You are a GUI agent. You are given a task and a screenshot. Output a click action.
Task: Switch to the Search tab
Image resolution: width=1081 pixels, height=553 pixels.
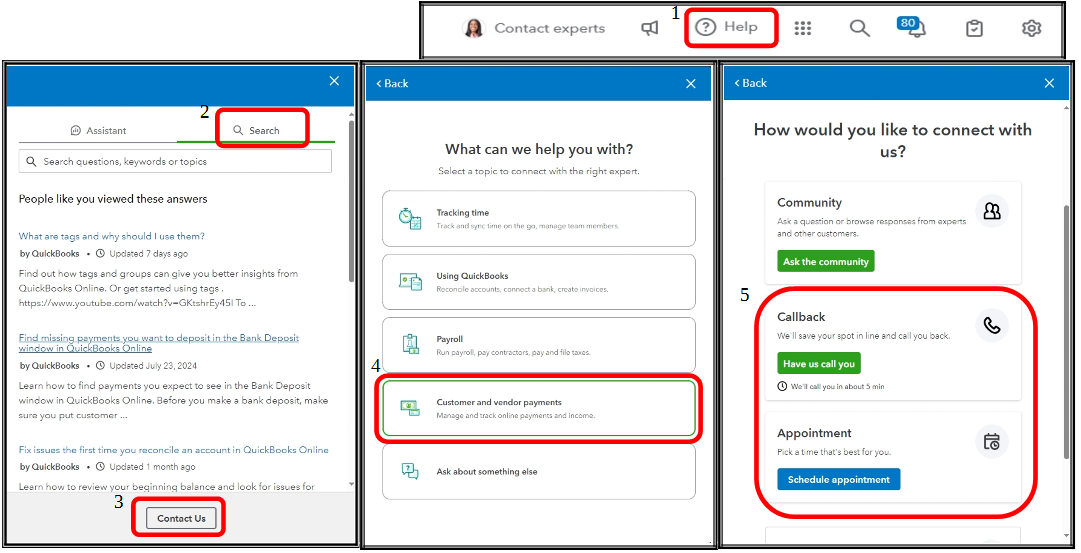tap(256, 130)
